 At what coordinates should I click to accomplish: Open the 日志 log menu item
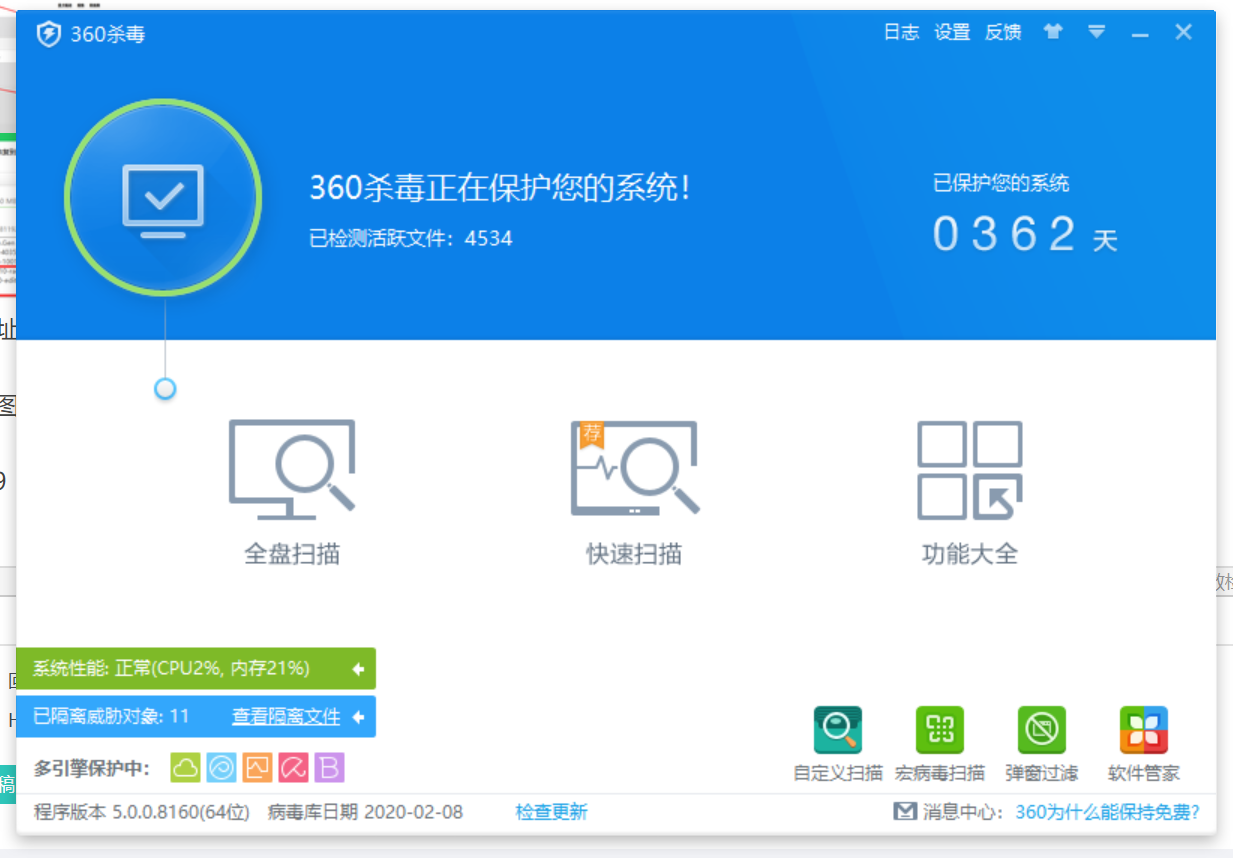tap(901, 32)
